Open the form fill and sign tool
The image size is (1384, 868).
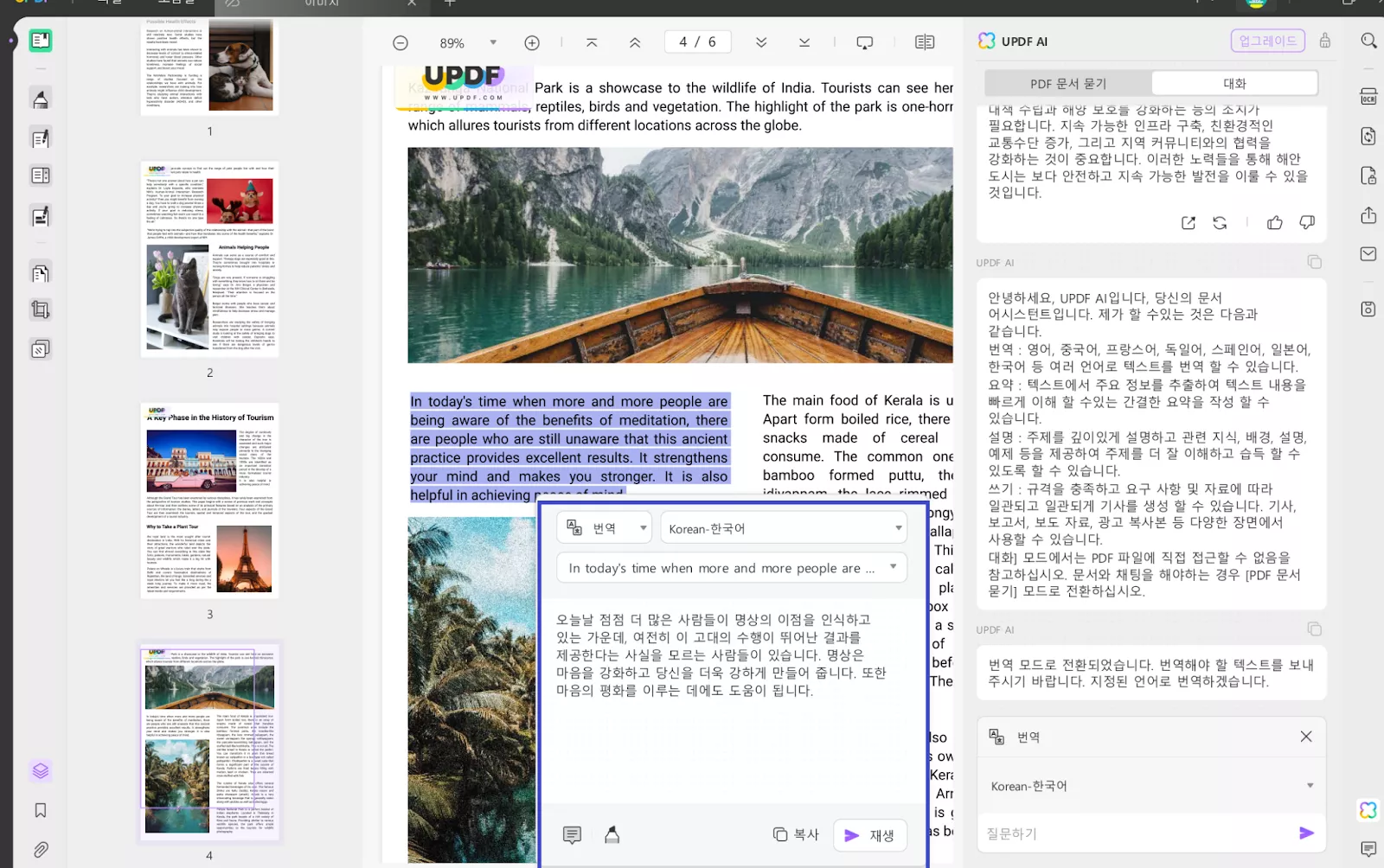[41, 216]
